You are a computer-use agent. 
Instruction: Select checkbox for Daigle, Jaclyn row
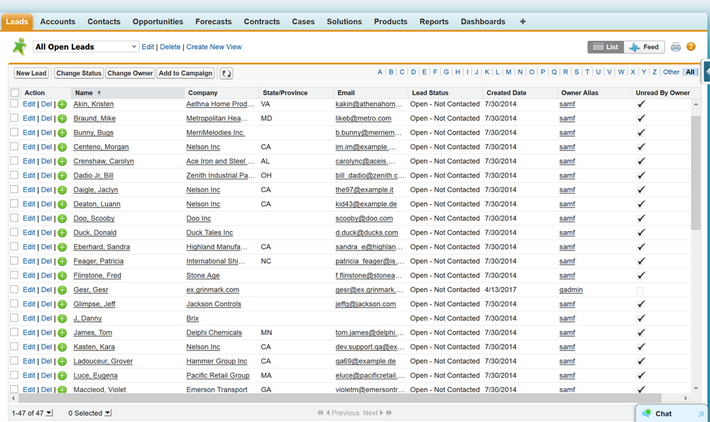coord(14,189)
